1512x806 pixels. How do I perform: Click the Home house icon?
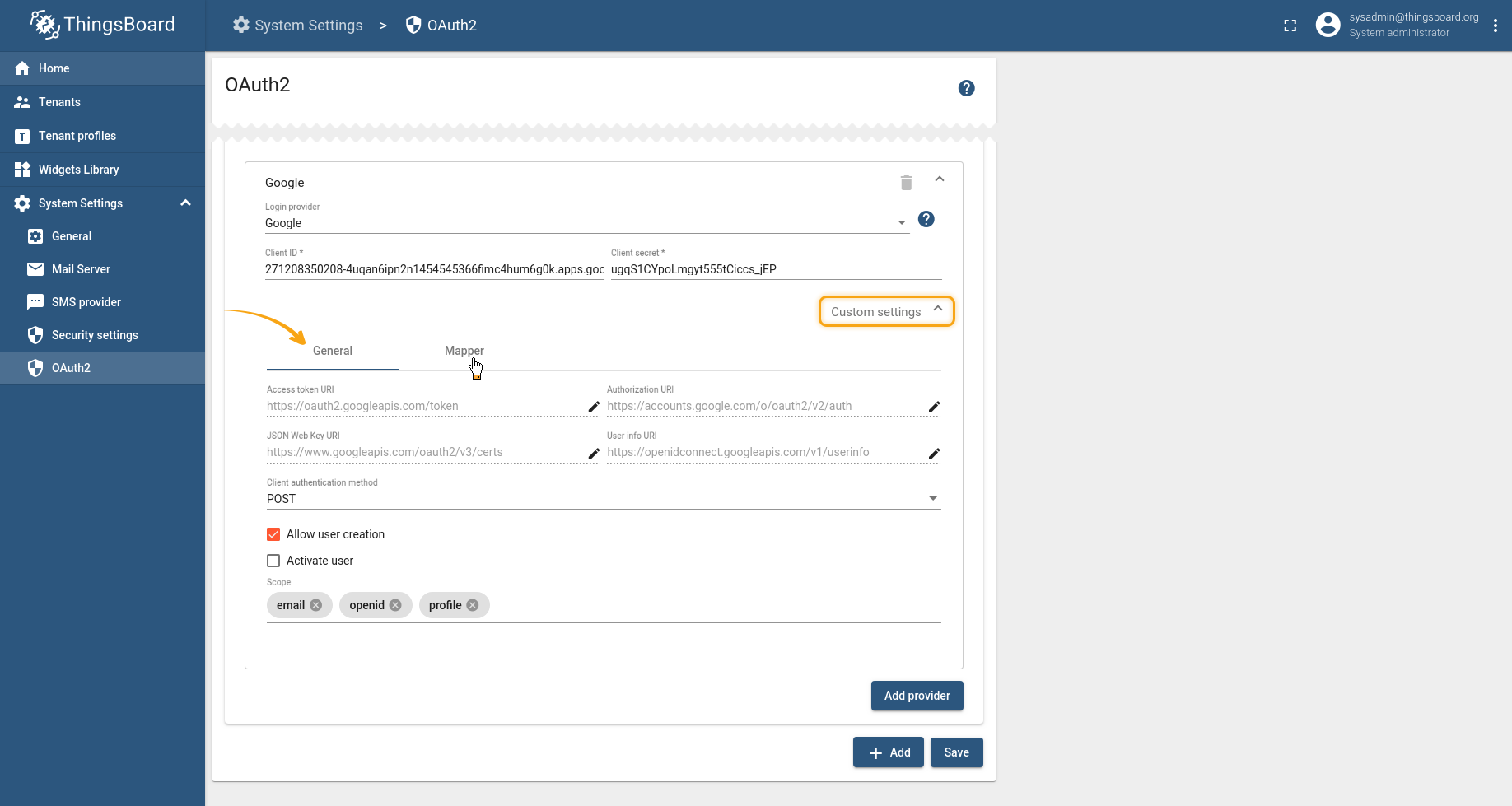click(22, 68)
